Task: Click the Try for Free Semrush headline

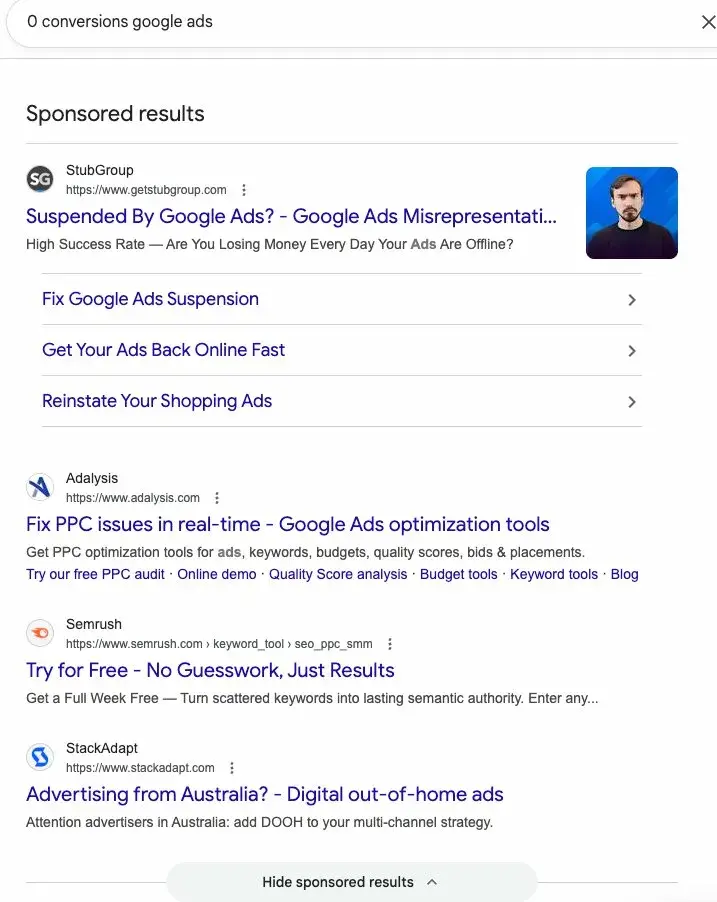Action: (x=209, y=670)
